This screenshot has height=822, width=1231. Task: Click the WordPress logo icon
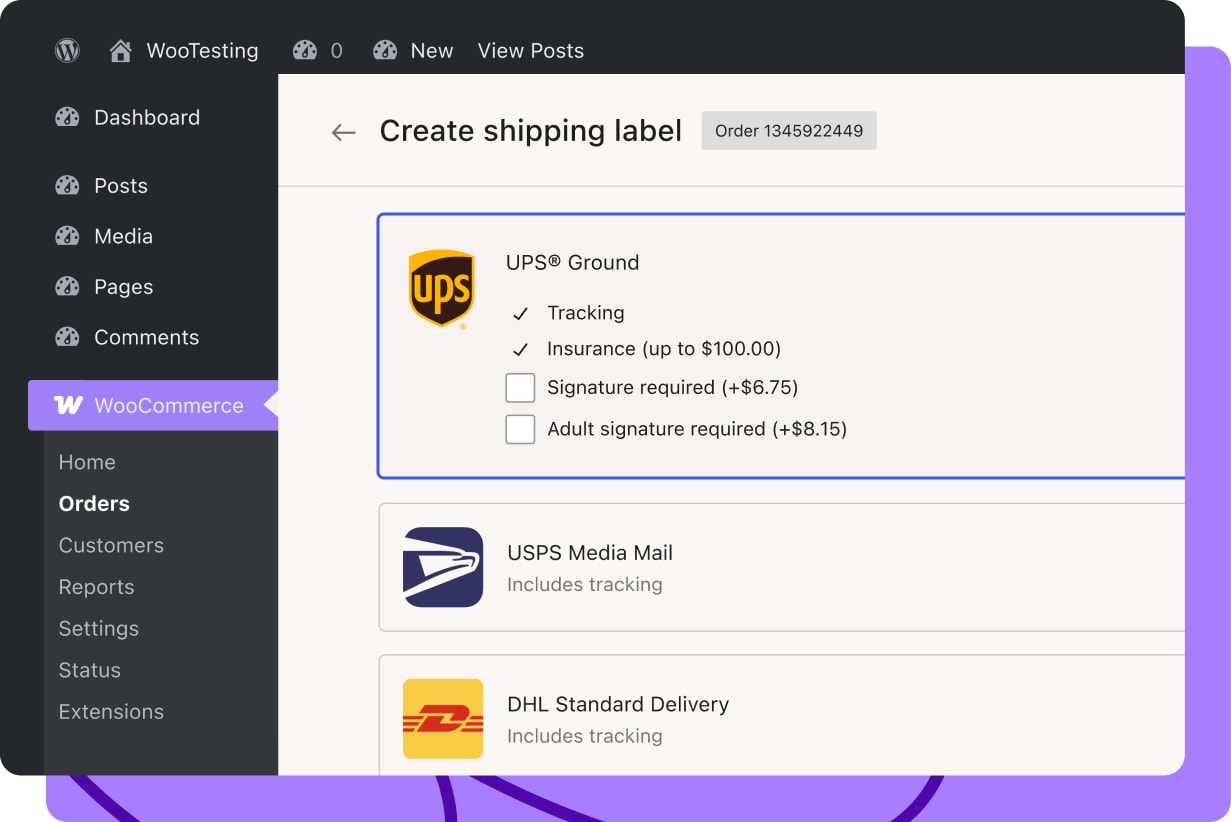67,50
